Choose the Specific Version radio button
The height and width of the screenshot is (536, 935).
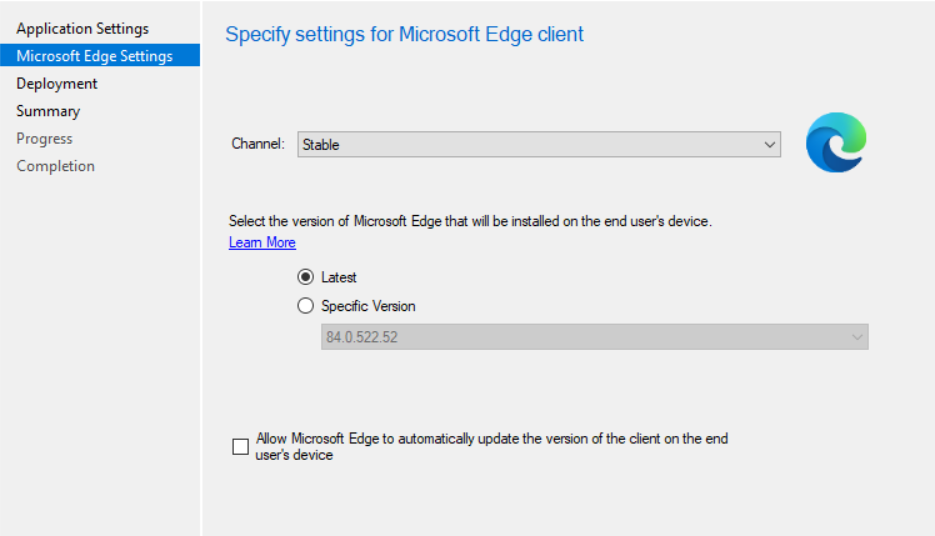pos(306,306)
